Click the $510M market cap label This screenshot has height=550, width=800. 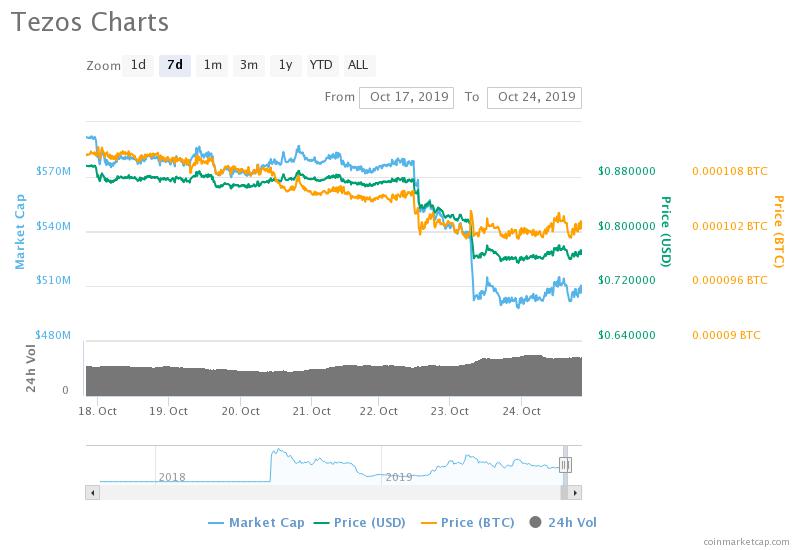point(53,280)
